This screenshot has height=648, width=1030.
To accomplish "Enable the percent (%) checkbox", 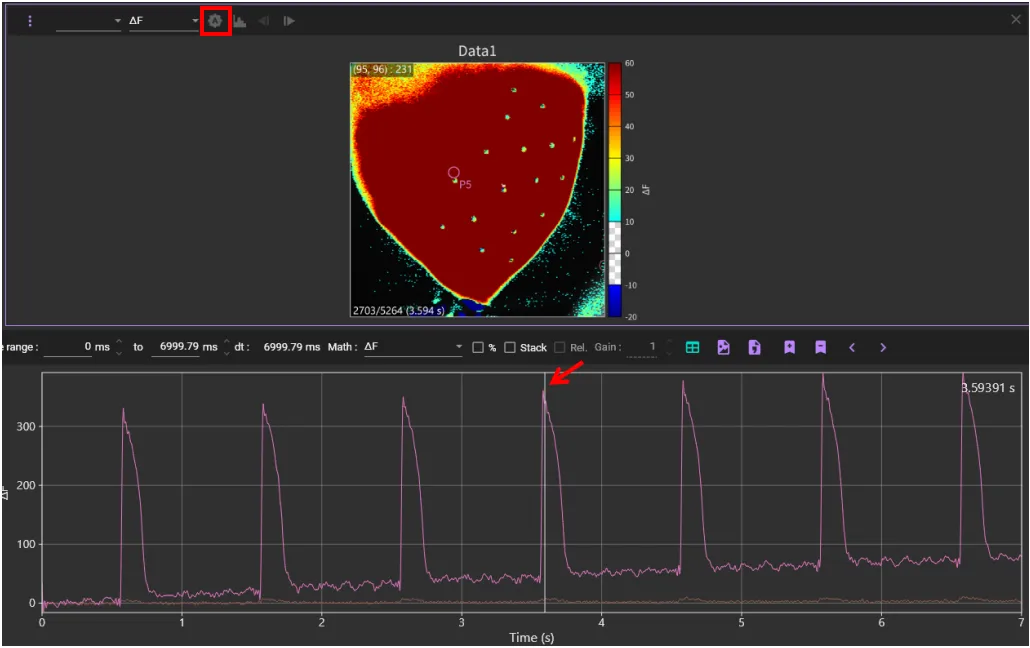I will coord(478,348).
